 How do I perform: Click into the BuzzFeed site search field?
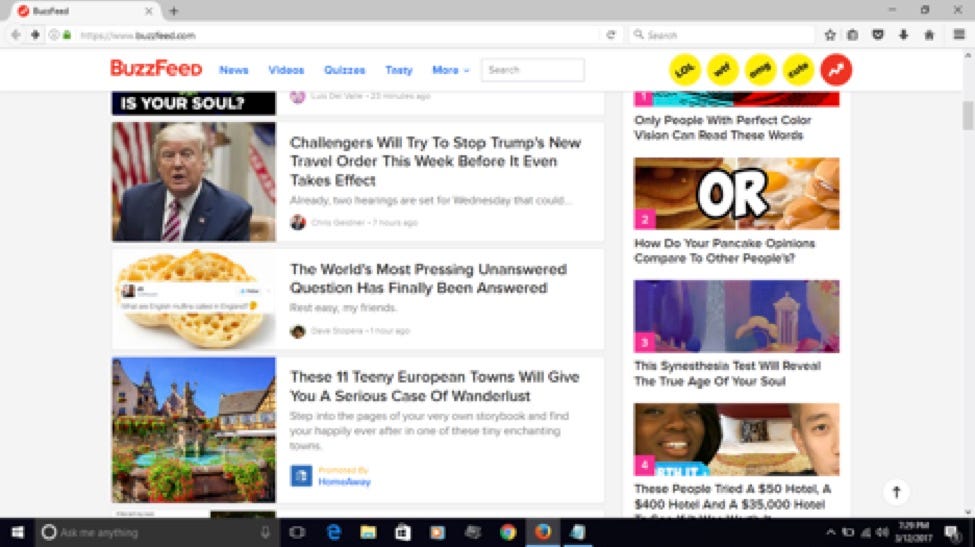tap(533, 70)
